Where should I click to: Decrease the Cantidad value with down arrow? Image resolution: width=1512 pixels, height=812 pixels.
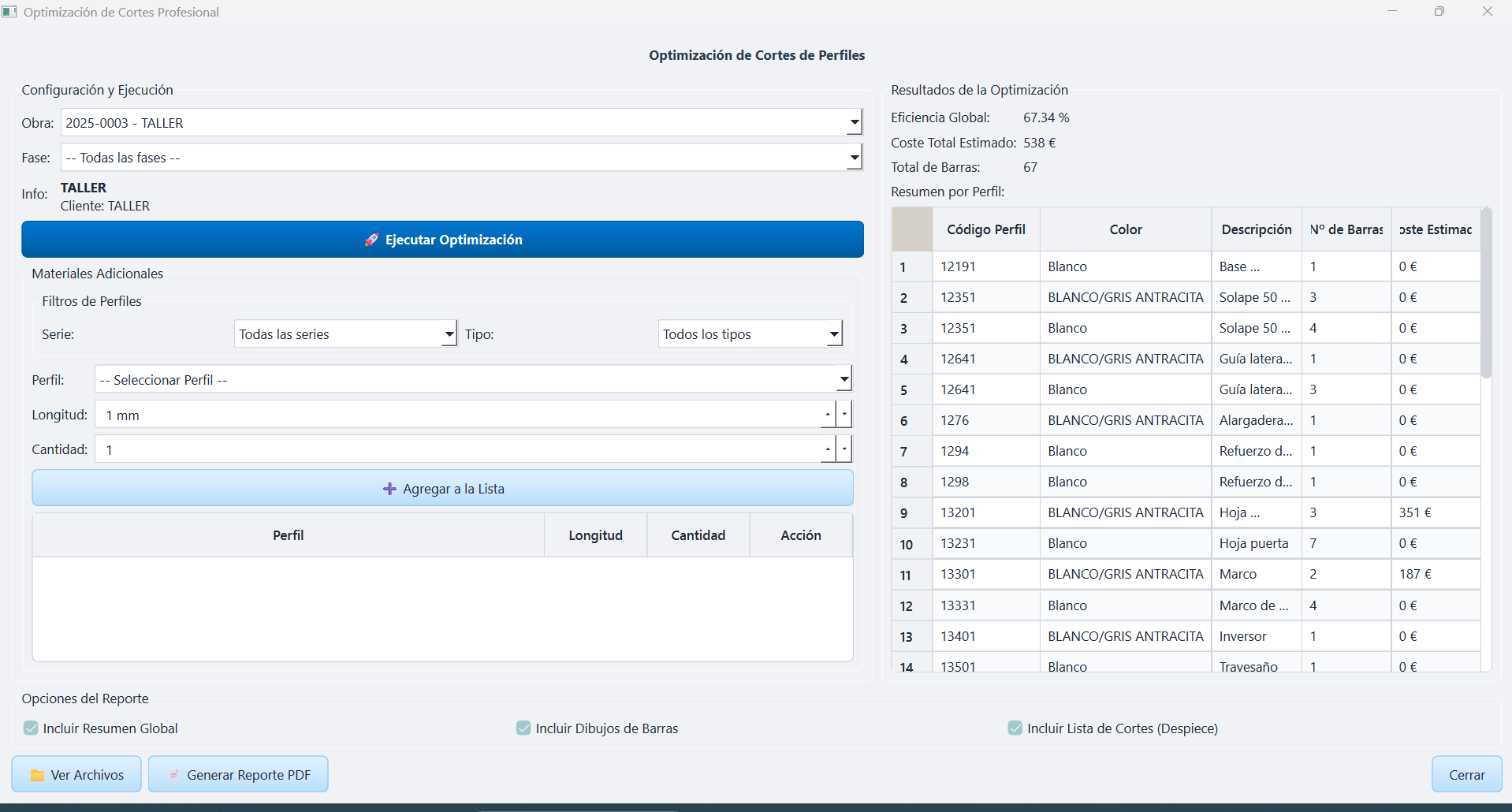coord(844,449)
